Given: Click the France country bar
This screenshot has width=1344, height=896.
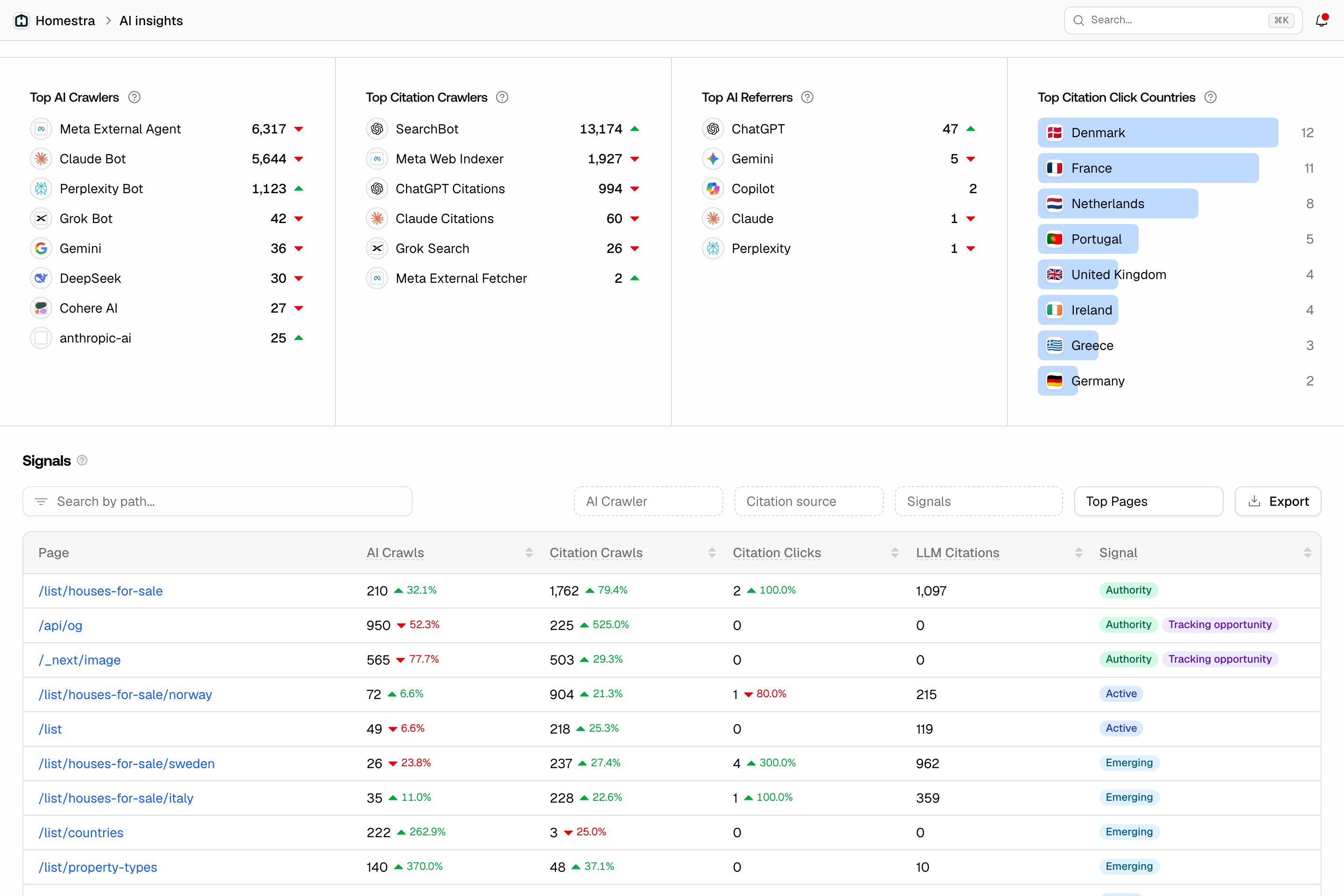Looking at the screenshot, I should pyautogui.click(x=1148, y=168).
